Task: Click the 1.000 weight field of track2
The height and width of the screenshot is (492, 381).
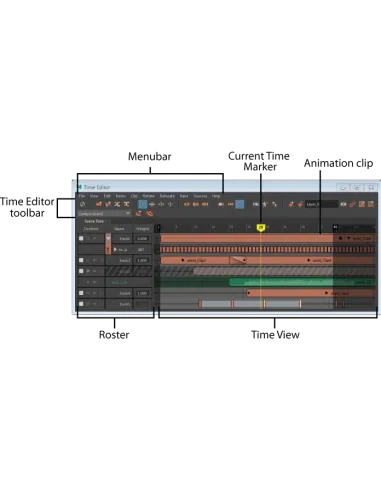Action: pos(142,260)
